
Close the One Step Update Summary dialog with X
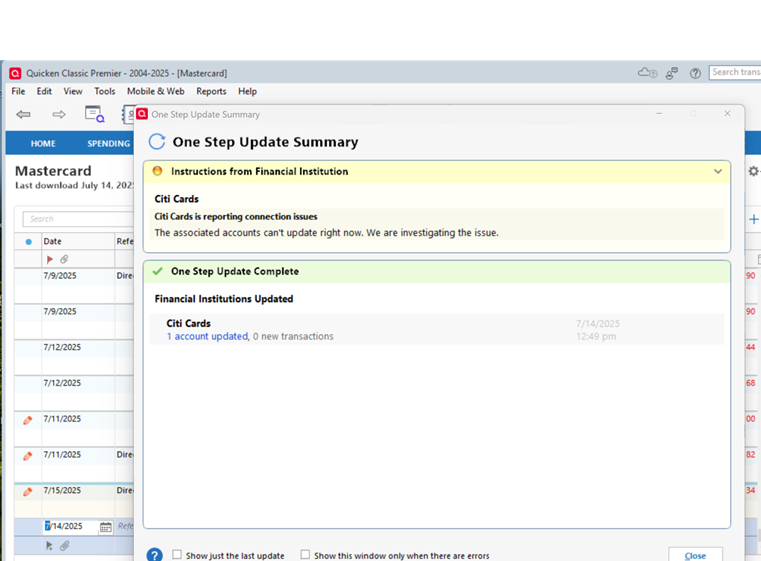[x=727, y=113]
